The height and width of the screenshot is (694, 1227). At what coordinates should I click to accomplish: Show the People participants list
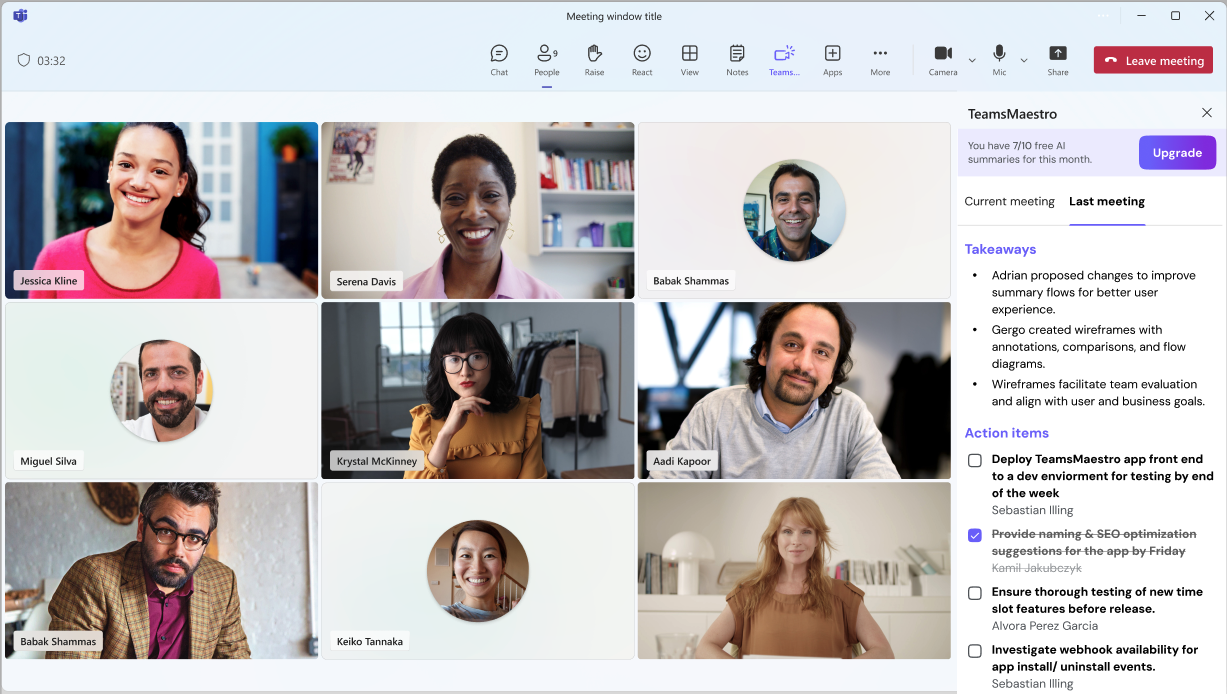[x=547, y=60]
